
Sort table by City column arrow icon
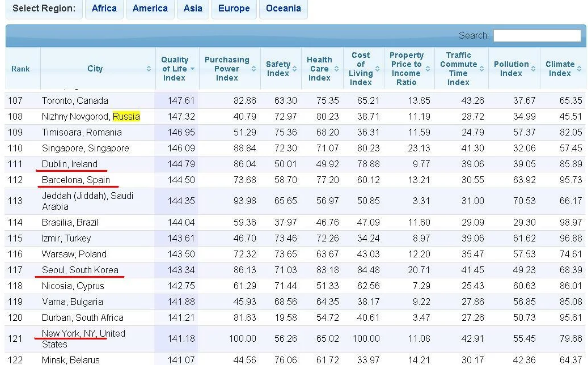149,69
